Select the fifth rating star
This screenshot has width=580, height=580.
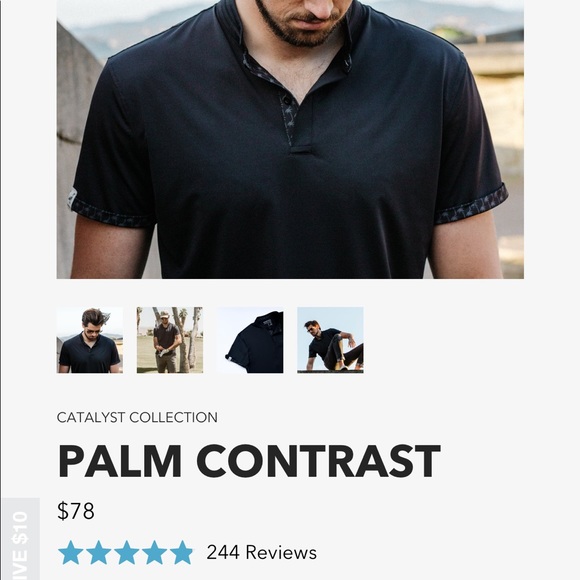pos(182,552)
